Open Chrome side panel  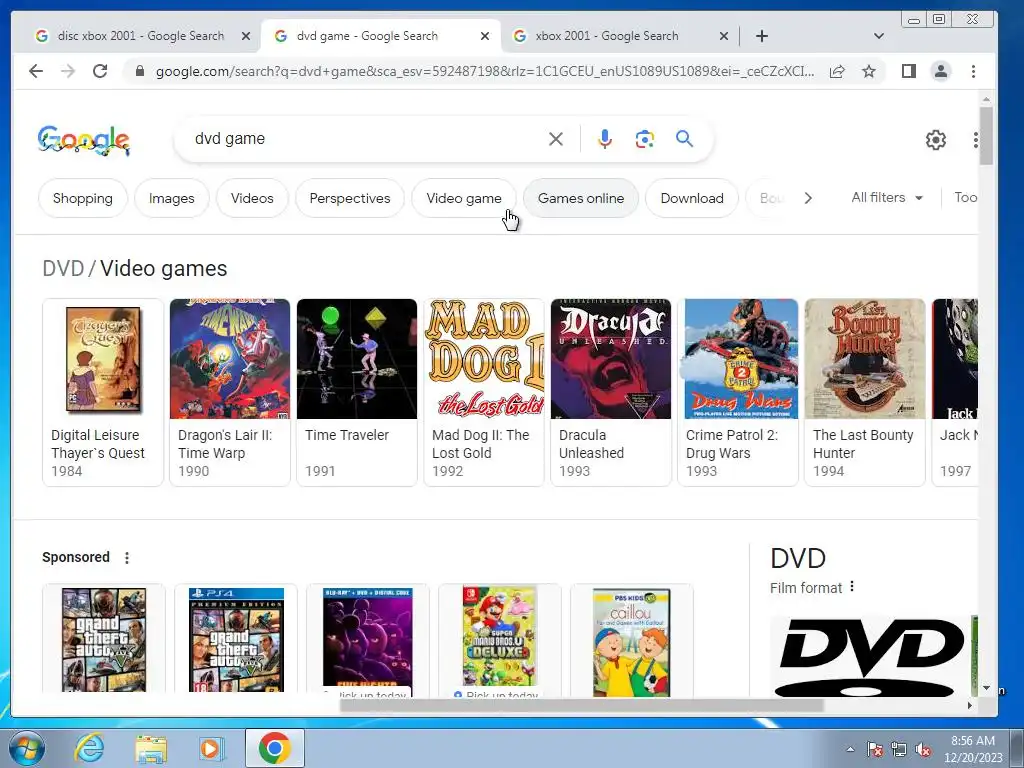point(908,71)
